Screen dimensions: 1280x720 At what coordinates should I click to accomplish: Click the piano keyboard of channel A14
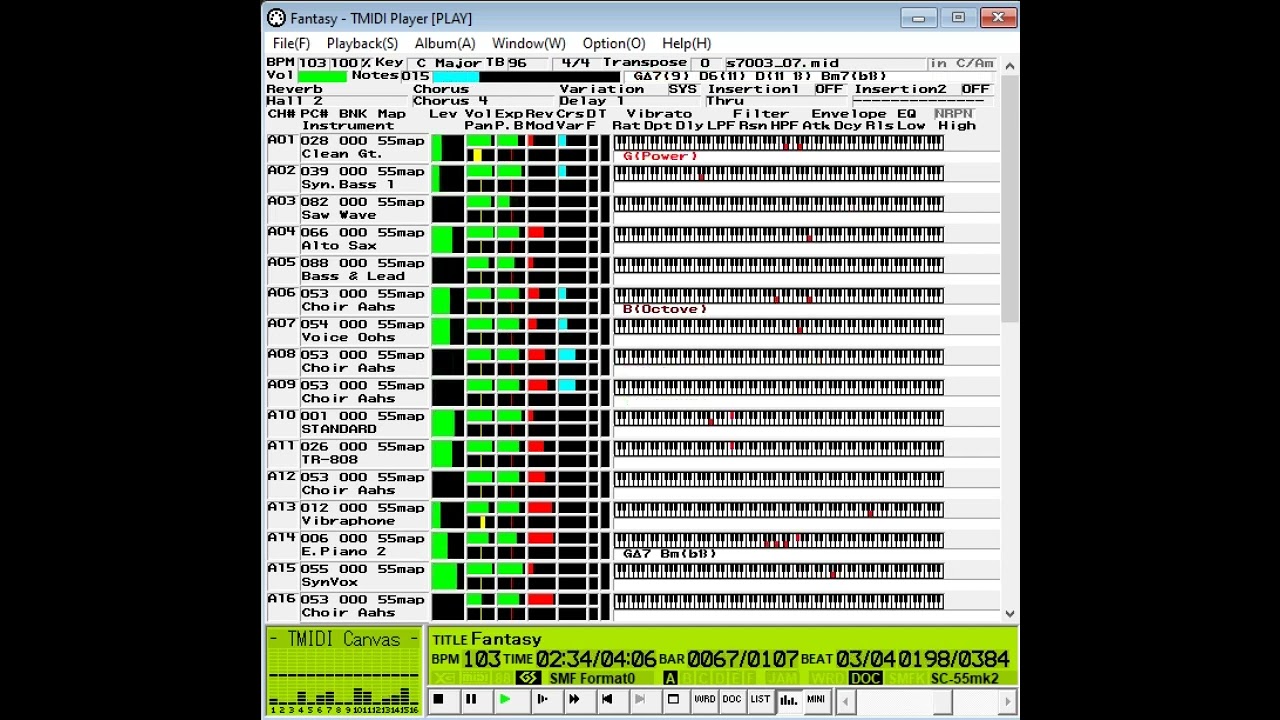(778, 541)
